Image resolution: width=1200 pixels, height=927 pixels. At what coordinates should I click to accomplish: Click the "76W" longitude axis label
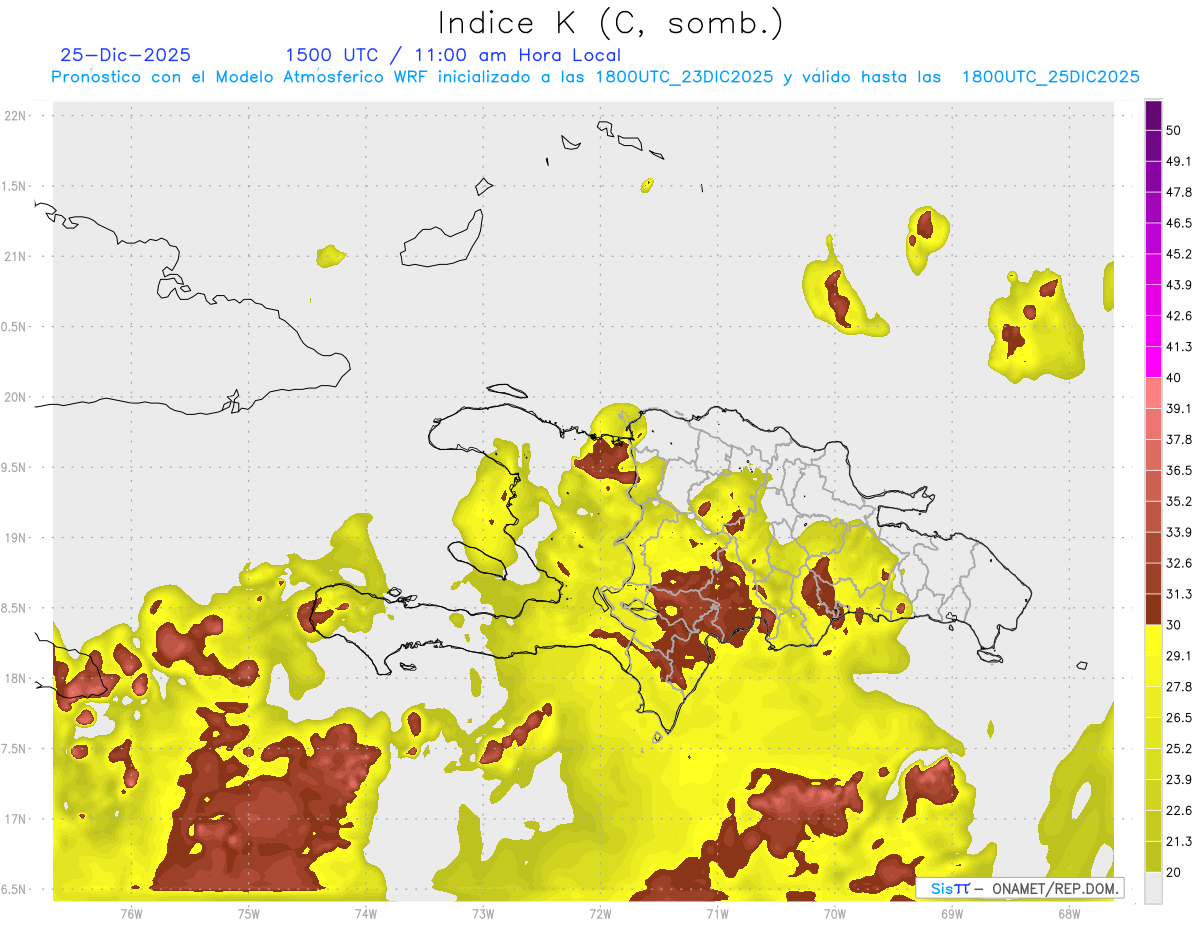[x=131, y=913]
